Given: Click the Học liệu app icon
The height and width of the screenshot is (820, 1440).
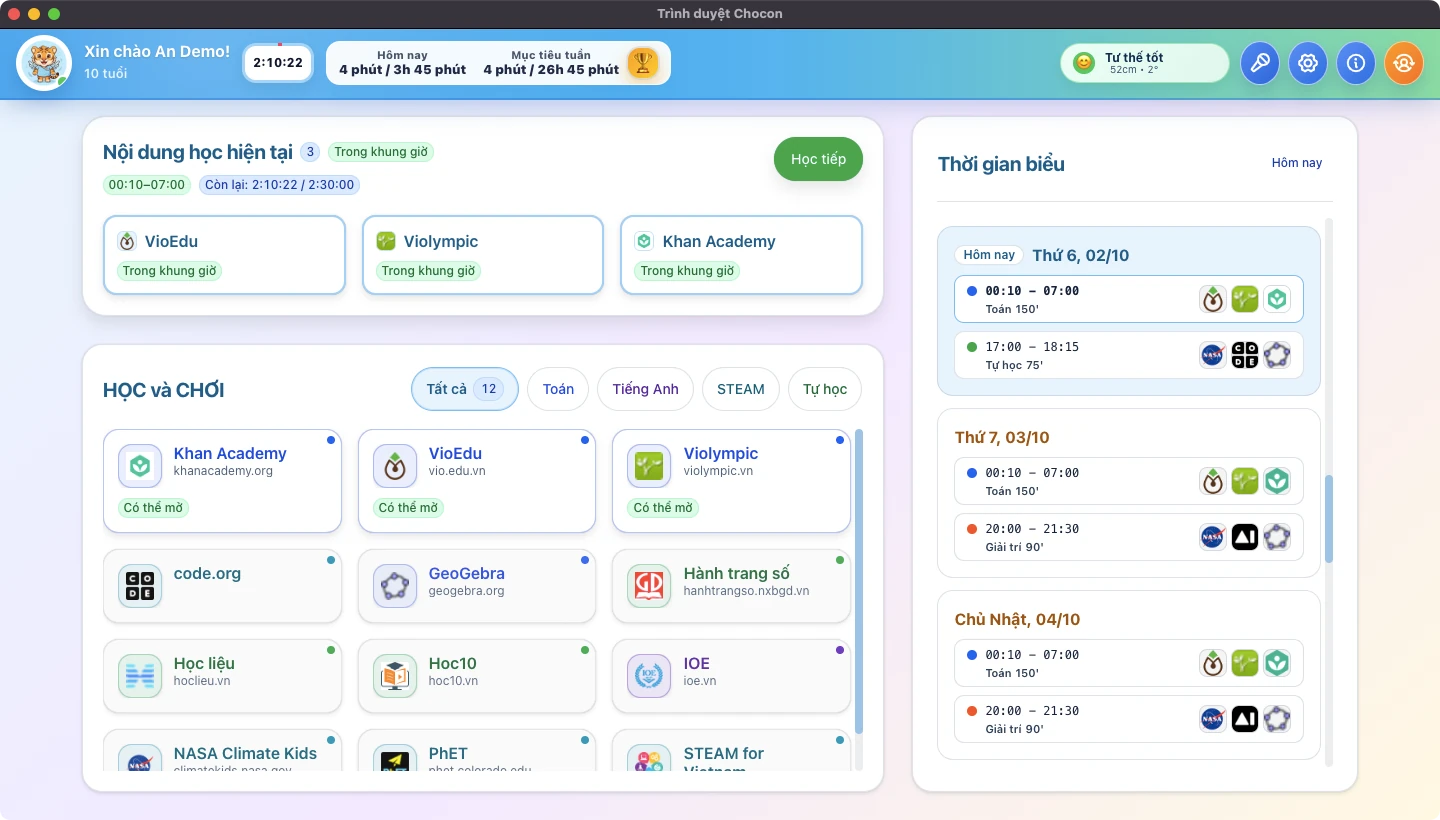Looking at the screenshot, I should tap(140, 676).
